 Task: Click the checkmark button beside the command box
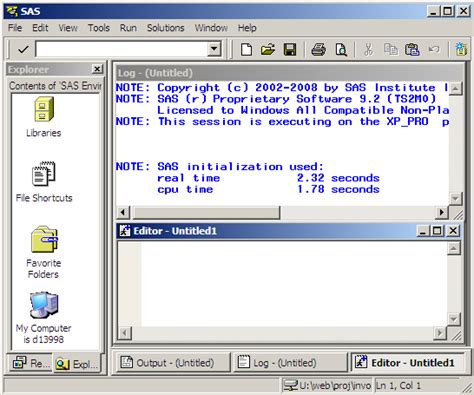click(x=23, y=50)
